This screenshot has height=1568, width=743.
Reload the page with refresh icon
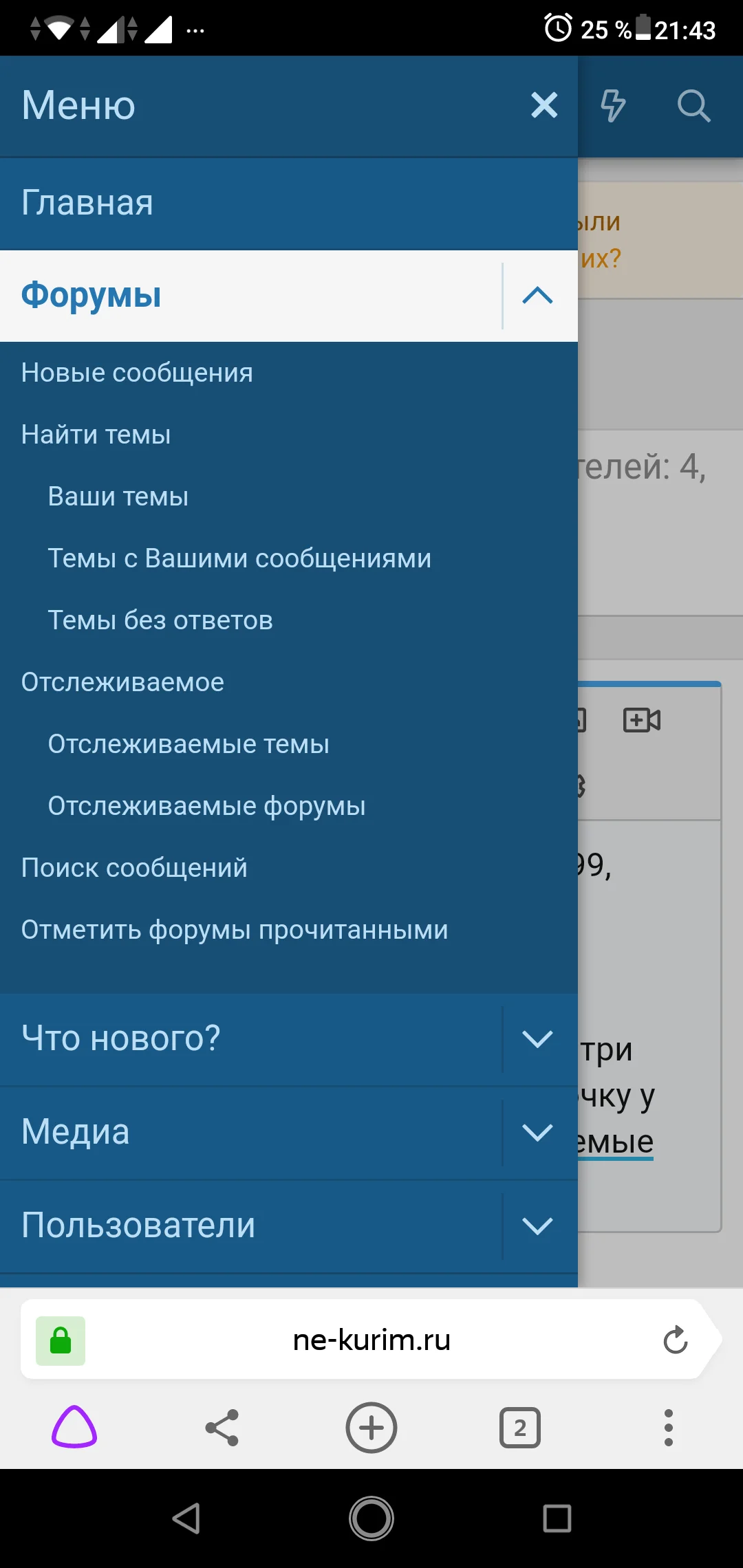[675, 1340]
